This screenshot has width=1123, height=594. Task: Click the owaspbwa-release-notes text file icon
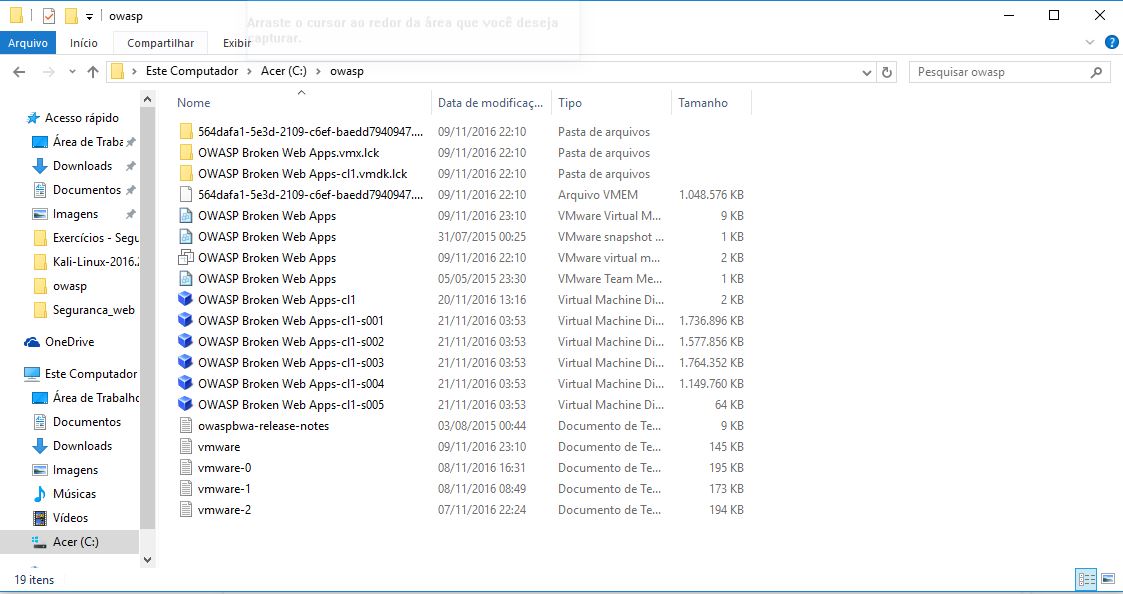pyautogui.click(x=185, y=426)
